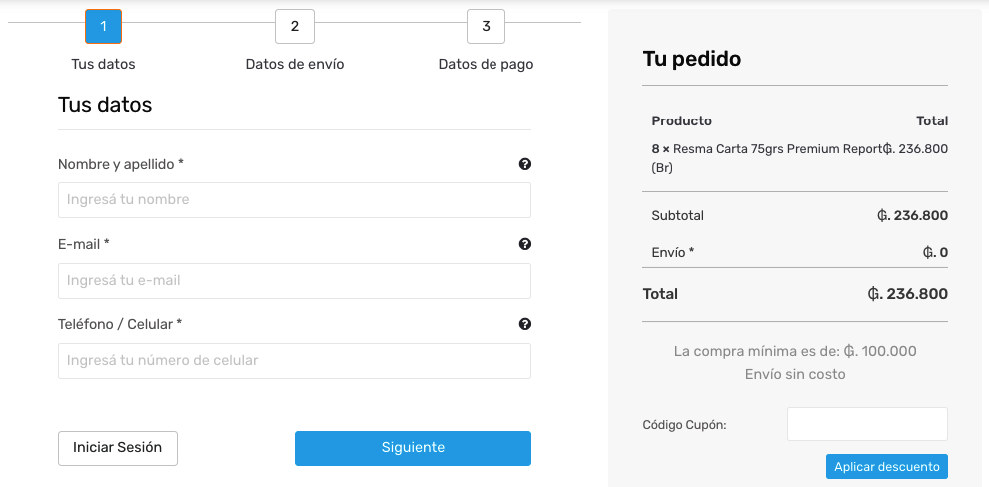This screenshot has height=487, width=989.
Task: Click the Aplicar descuento button
Action: pyautogui.click(x=887, y=467)
